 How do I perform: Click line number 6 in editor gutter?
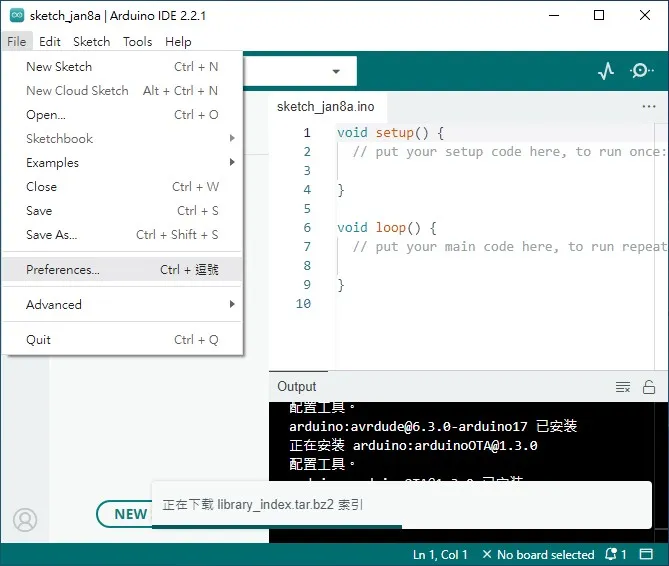click(x=307, y=227)
